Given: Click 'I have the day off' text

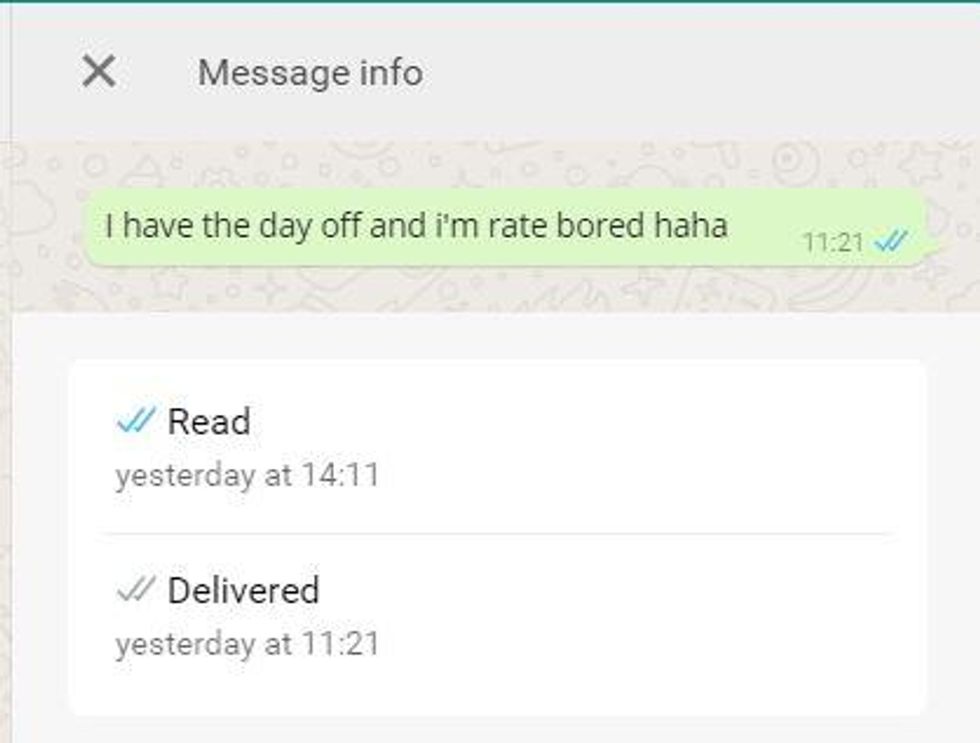Looking at the screenshot, I should click(232, 226).
